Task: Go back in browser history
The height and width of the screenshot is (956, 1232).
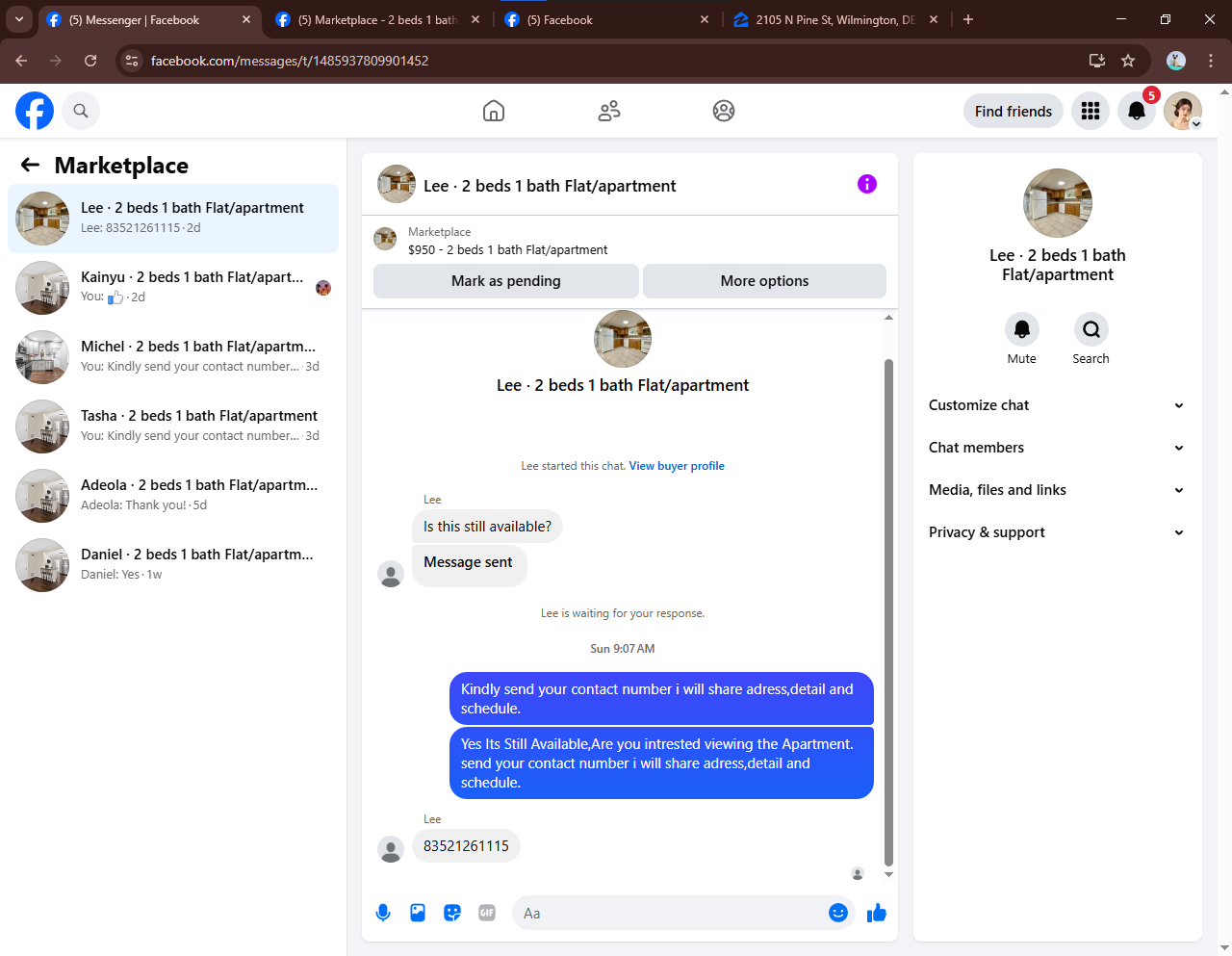Action: (21, 61)
